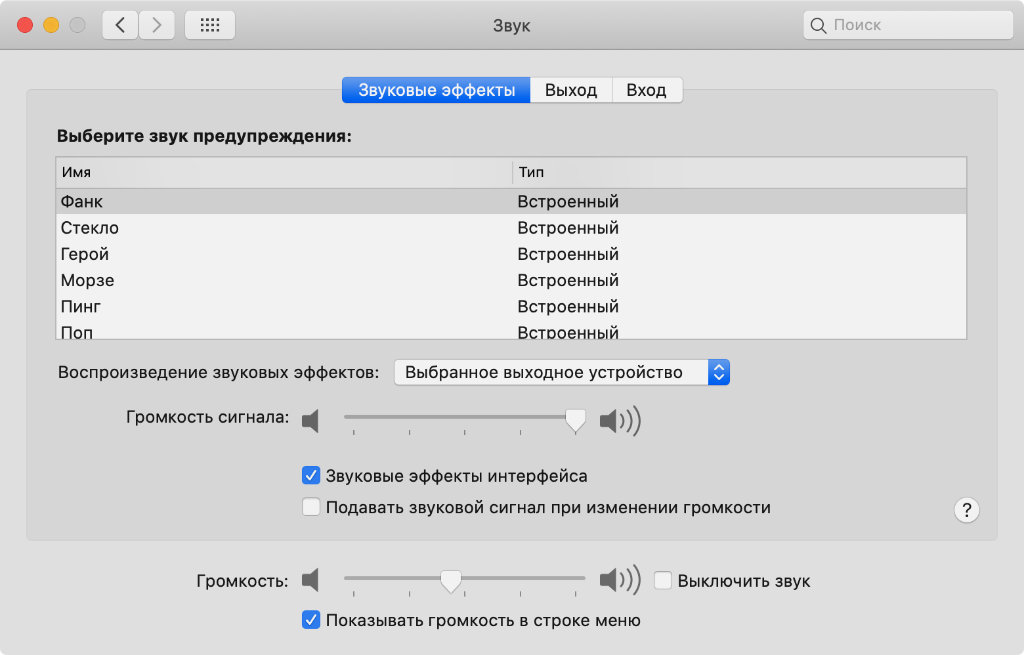Check the Выключить звук box

[x=663, y=580]
